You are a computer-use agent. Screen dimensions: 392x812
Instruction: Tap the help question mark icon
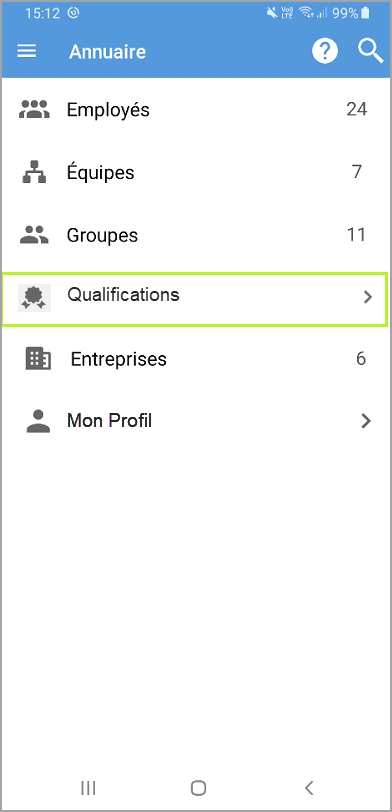point(325,51)
